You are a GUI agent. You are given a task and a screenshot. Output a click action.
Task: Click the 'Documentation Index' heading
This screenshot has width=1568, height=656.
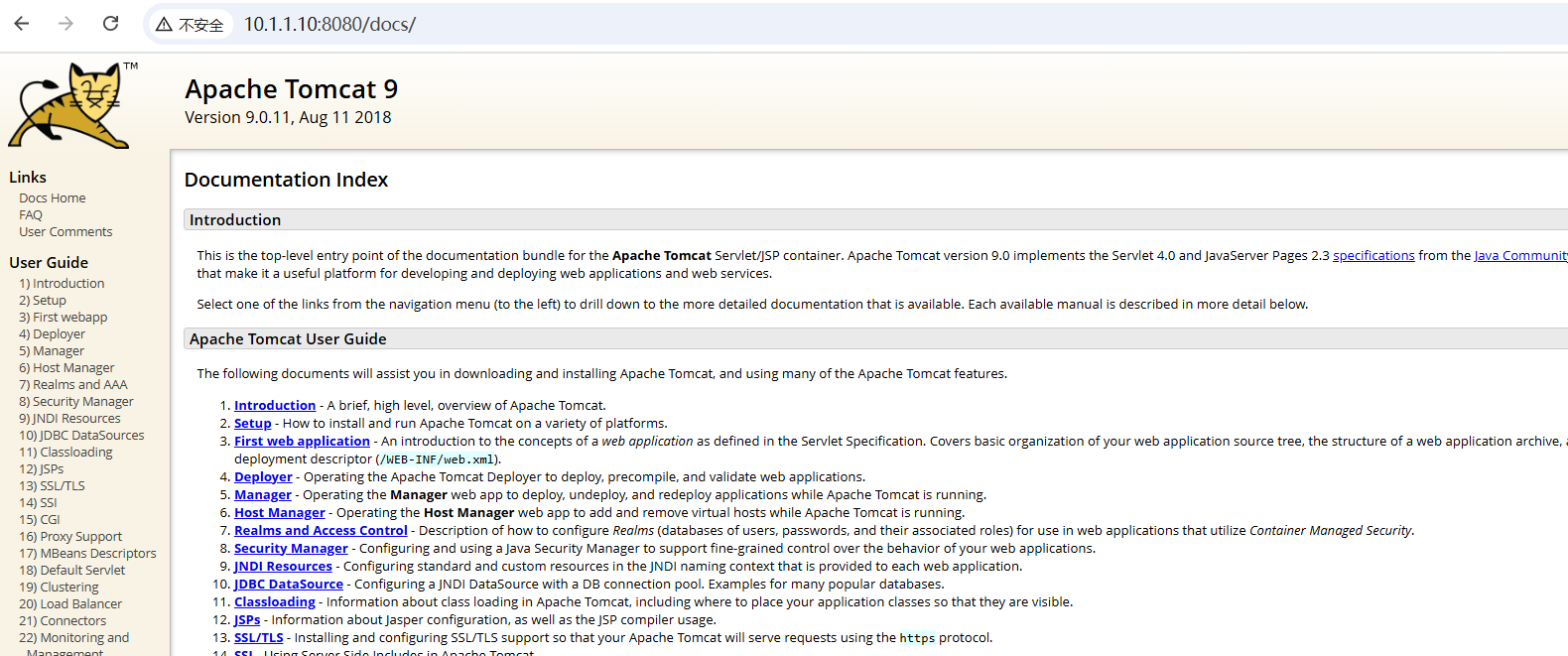(x=286, y=180)
